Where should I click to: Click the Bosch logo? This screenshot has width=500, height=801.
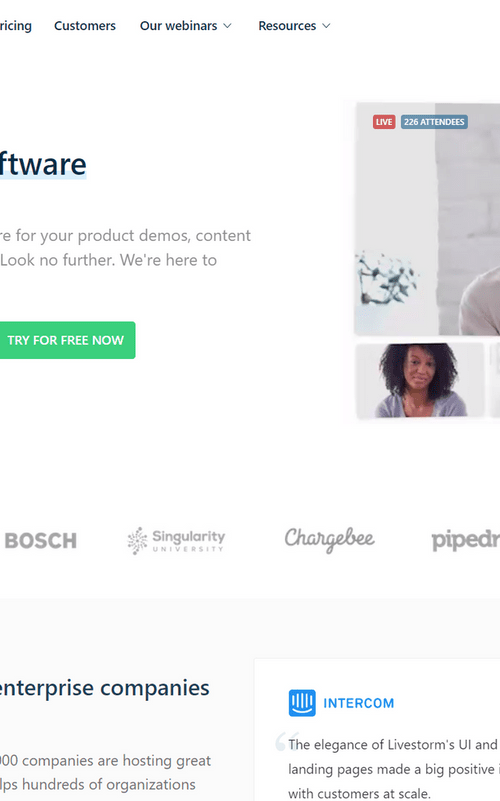click(x=40, y=540)
